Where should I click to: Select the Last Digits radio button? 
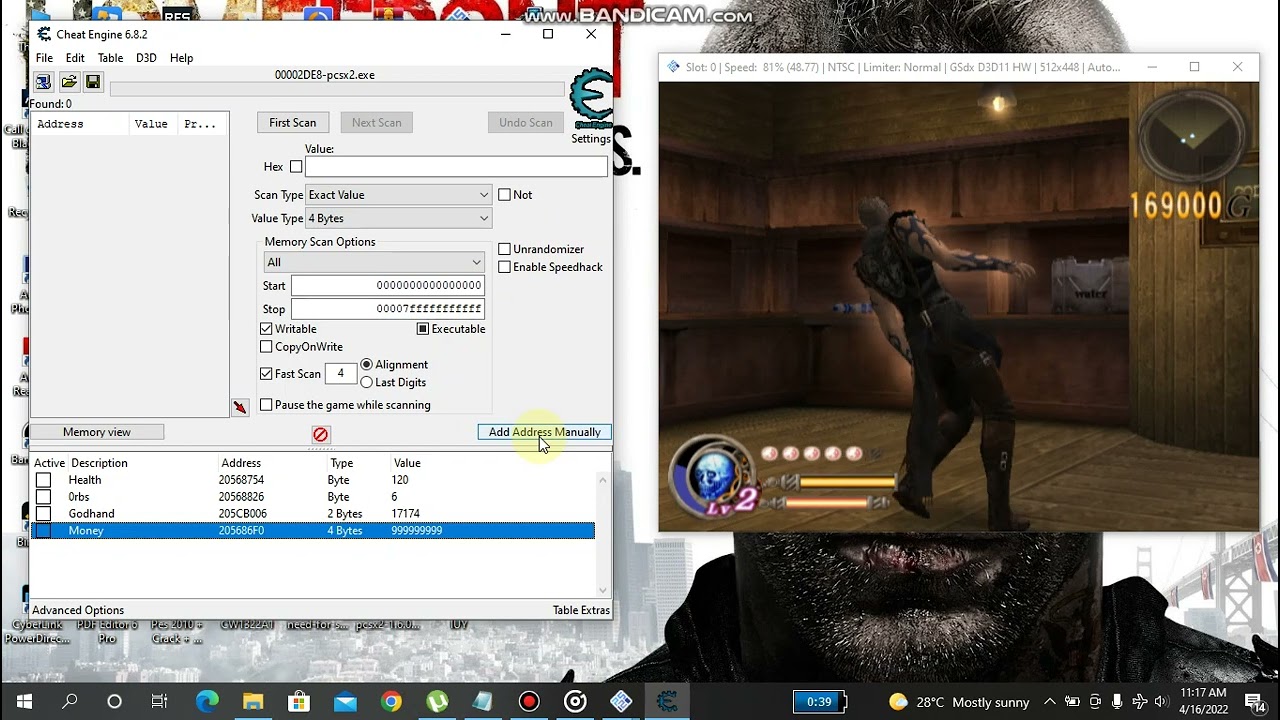coord(366,382)
